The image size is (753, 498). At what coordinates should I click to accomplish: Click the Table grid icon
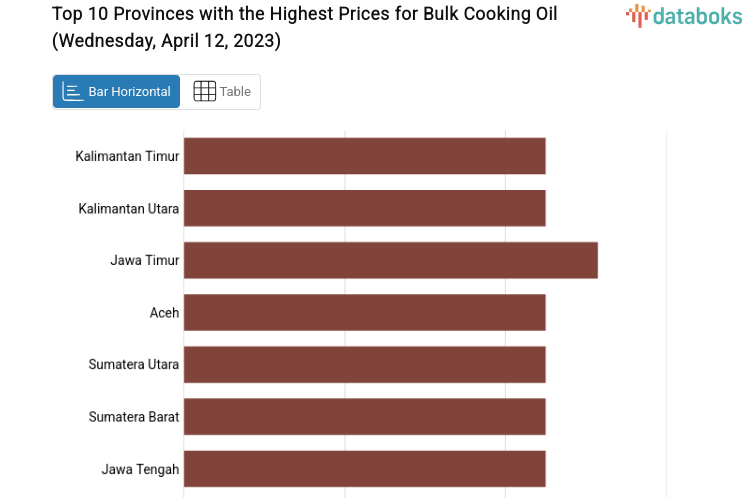[x=204, y=92]
